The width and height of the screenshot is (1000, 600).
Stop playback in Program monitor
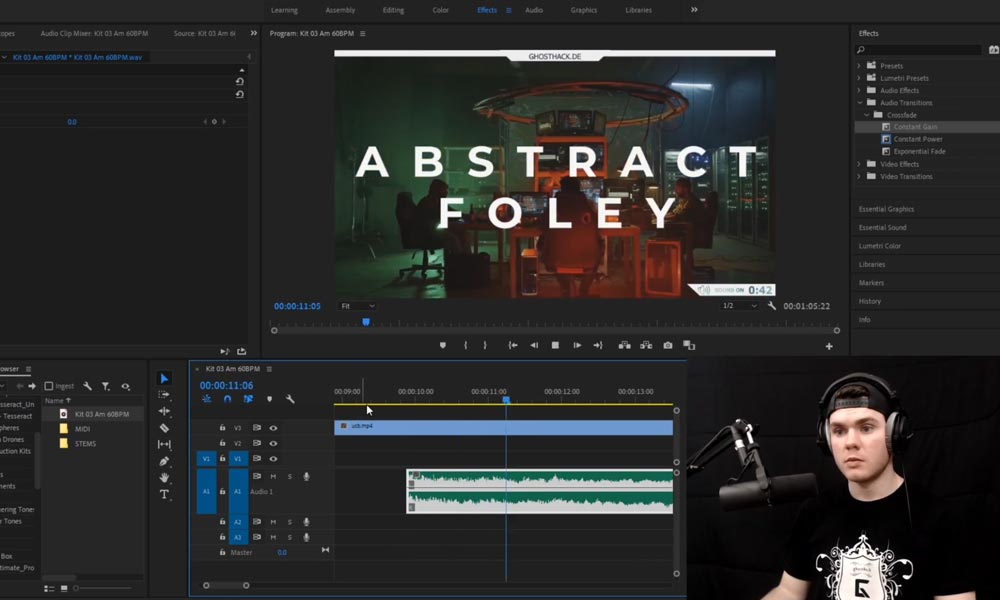(x=555, y=345)
